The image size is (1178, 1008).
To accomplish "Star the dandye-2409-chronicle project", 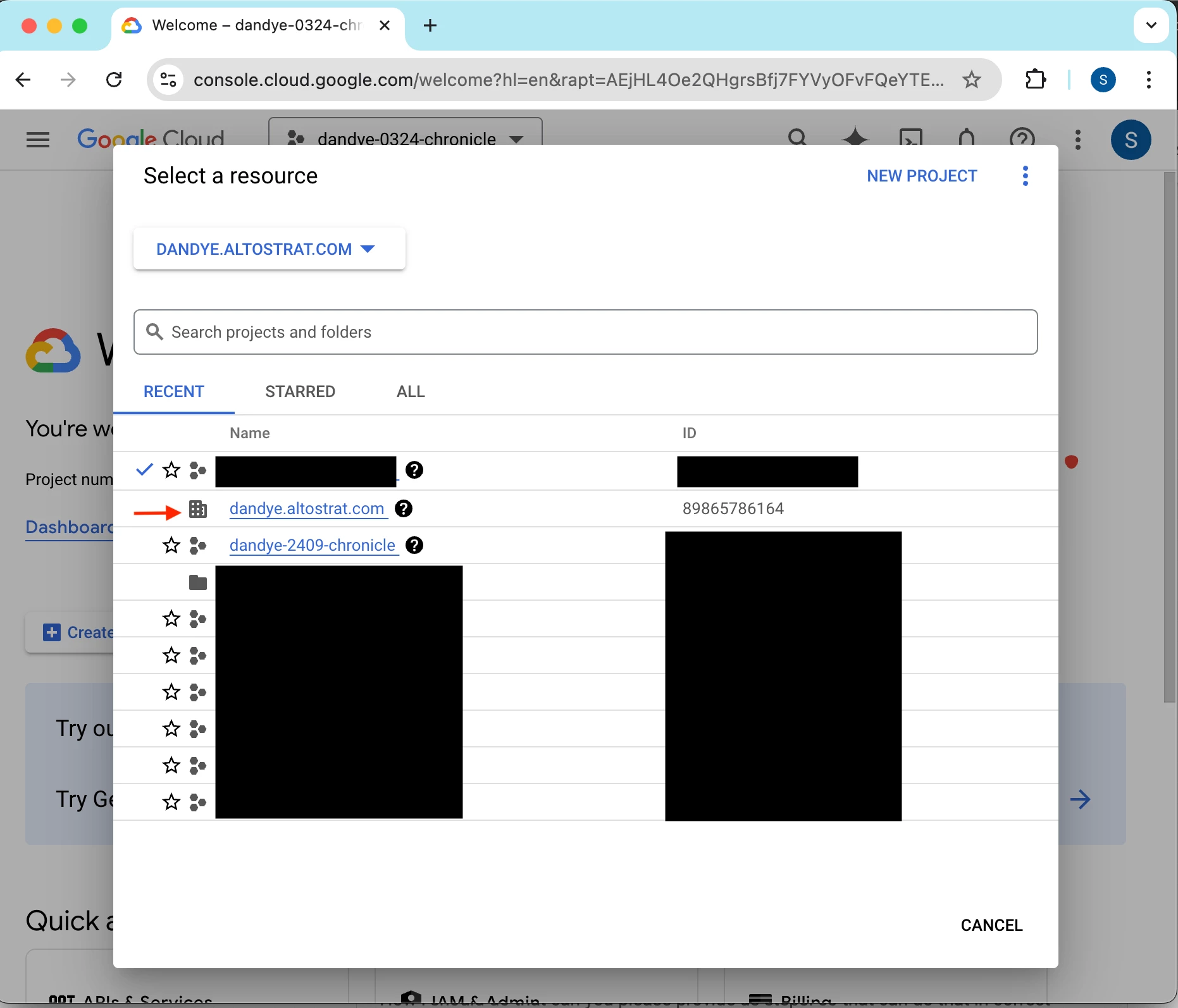I will coord(171,545).
